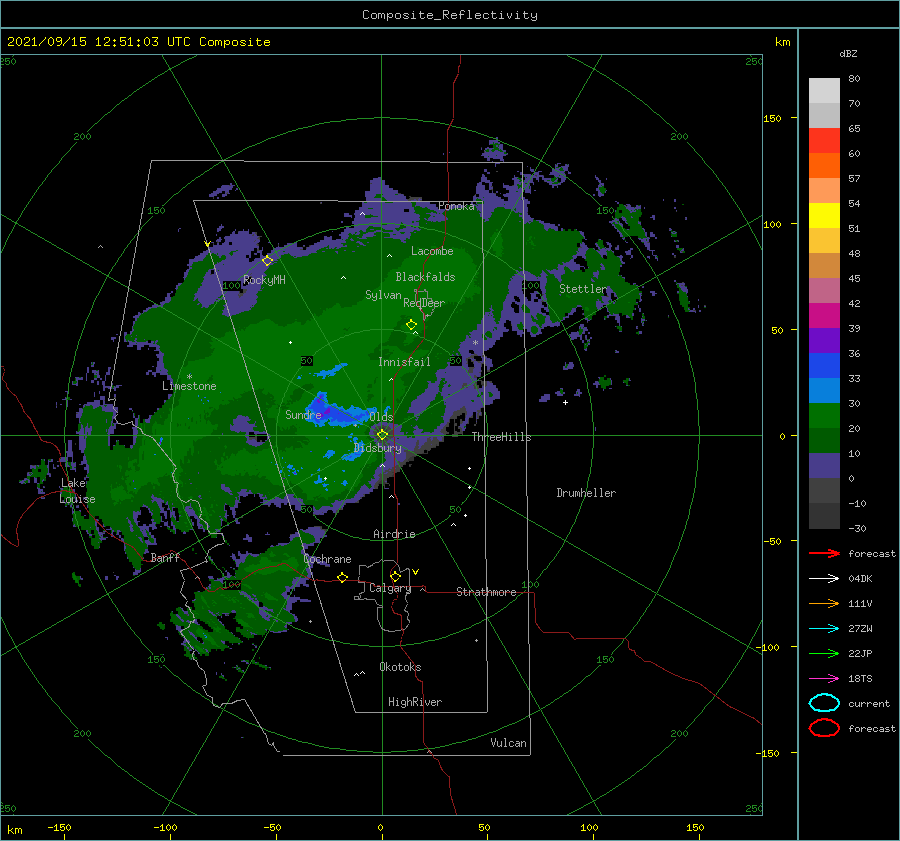Click the magenta 18TS arrow icon
This screenshot has height=841, width=900.
point(824,679)
